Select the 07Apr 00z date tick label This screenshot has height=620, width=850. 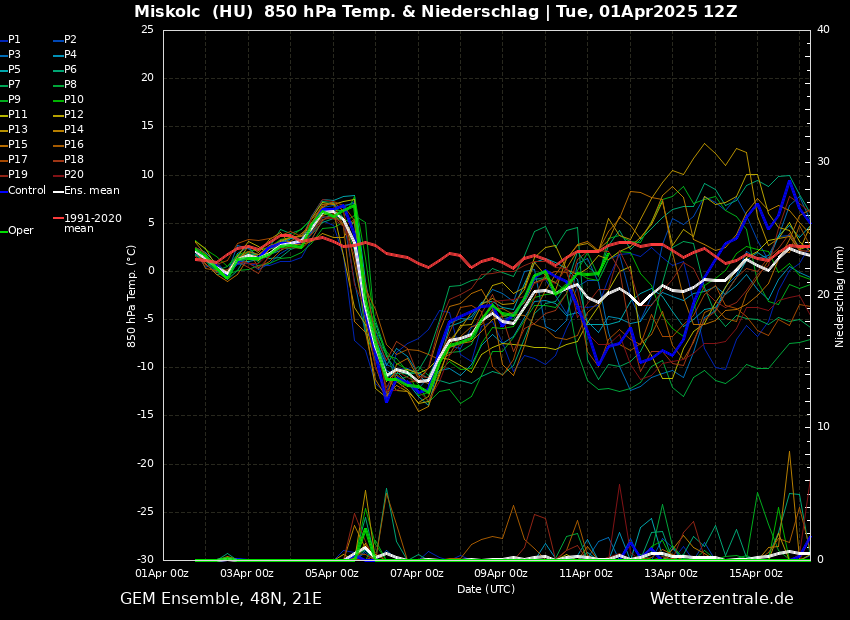click(x=416, y=573)
